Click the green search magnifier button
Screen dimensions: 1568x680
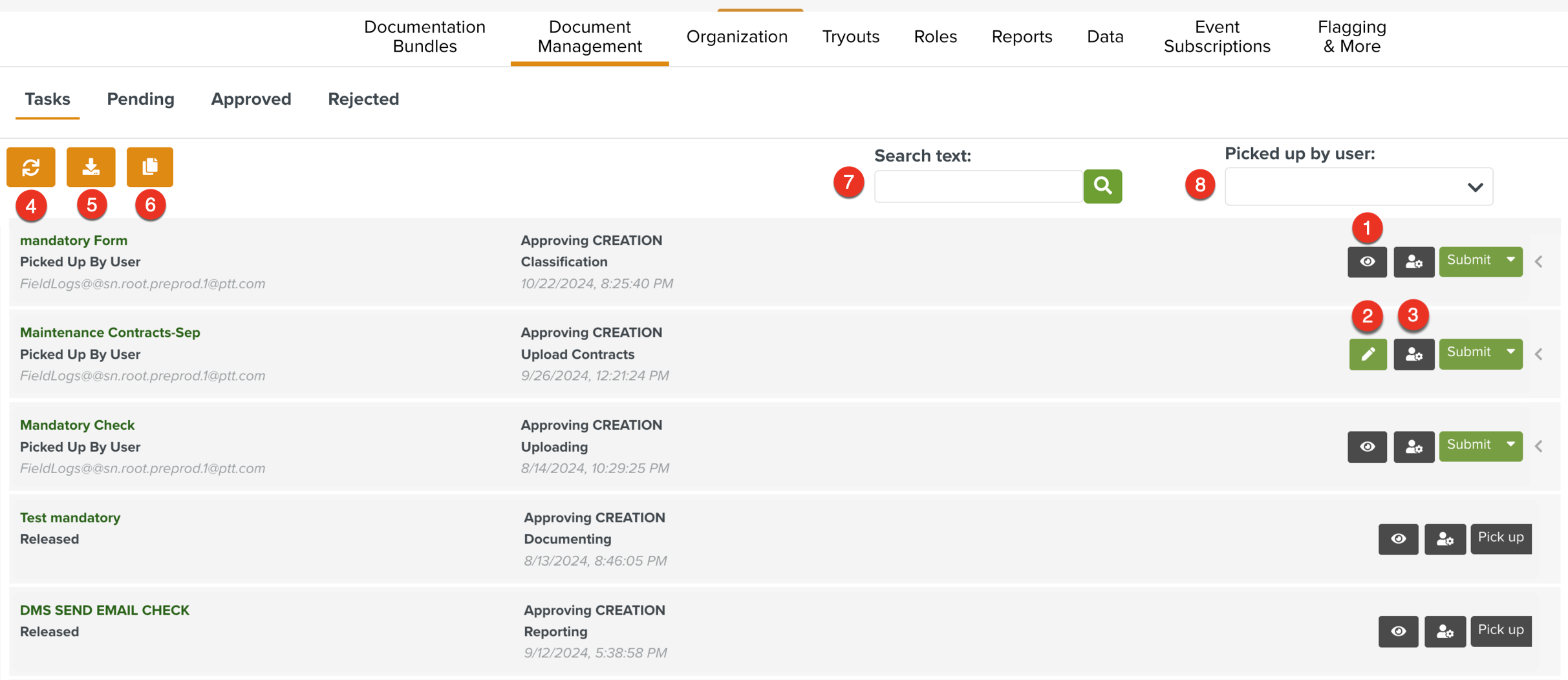[1102, 186]
